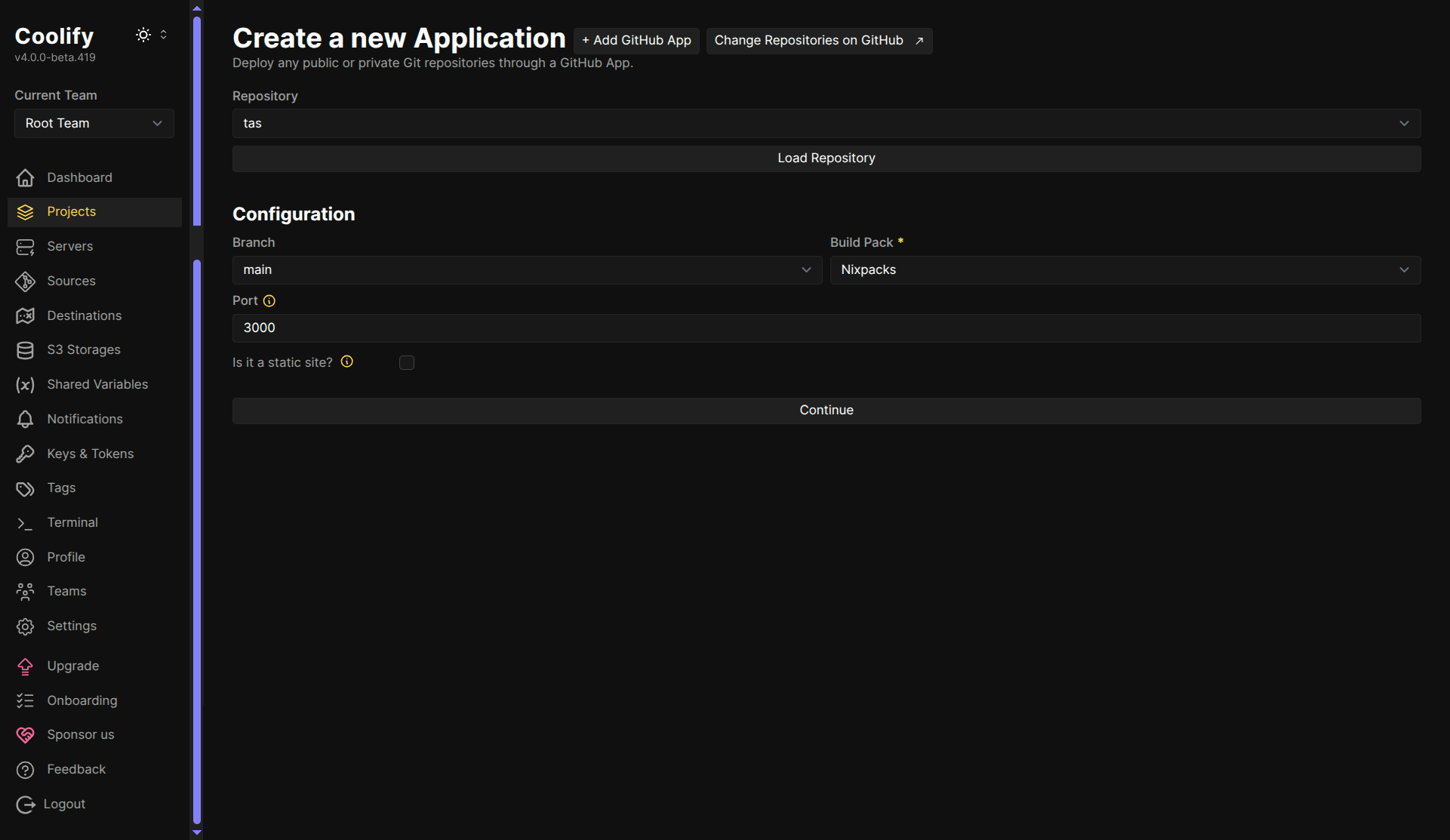
Task: Select Teams in the sidebar menu
Action: tap(25, 591)
